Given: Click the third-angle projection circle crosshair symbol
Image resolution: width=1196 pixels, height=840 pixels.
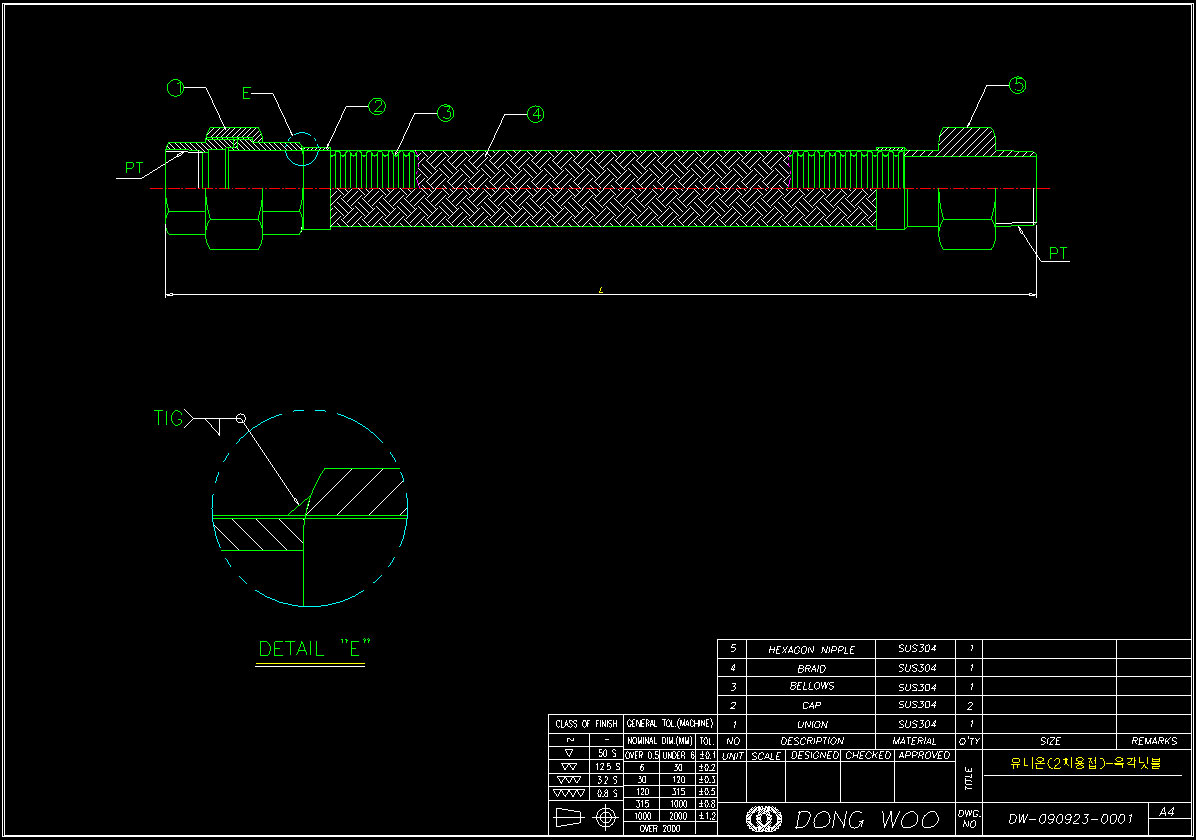Looking at the screenshot, I should (x=606, y=818).
